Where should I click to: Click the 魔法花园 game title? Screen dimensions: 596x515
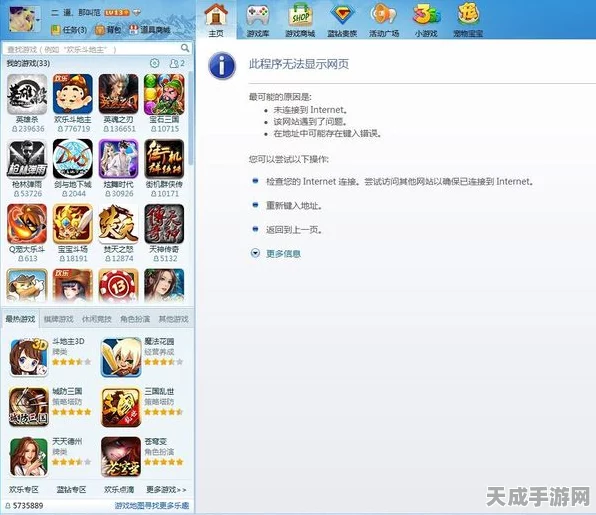click(x=159, y=341)
